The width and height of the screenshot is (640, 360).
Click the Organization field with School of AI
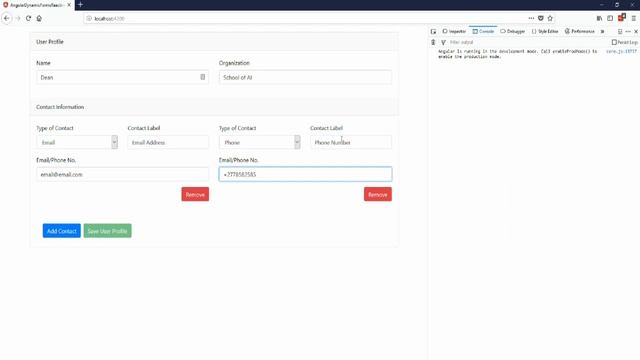305,77
